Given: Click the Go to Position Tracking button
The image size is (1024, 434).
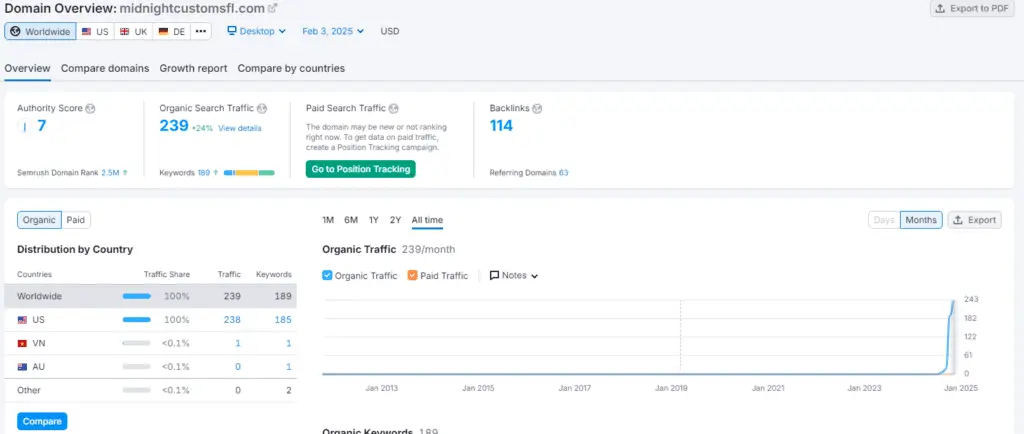Looking at the screenshot, I should point(360,169).
